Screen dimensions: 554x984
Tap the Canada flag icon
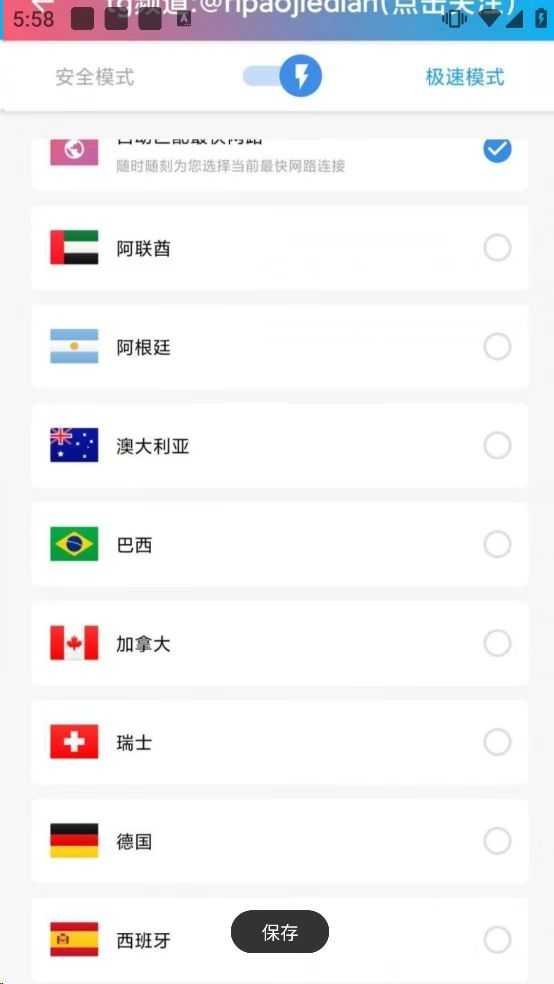[74, 643]
